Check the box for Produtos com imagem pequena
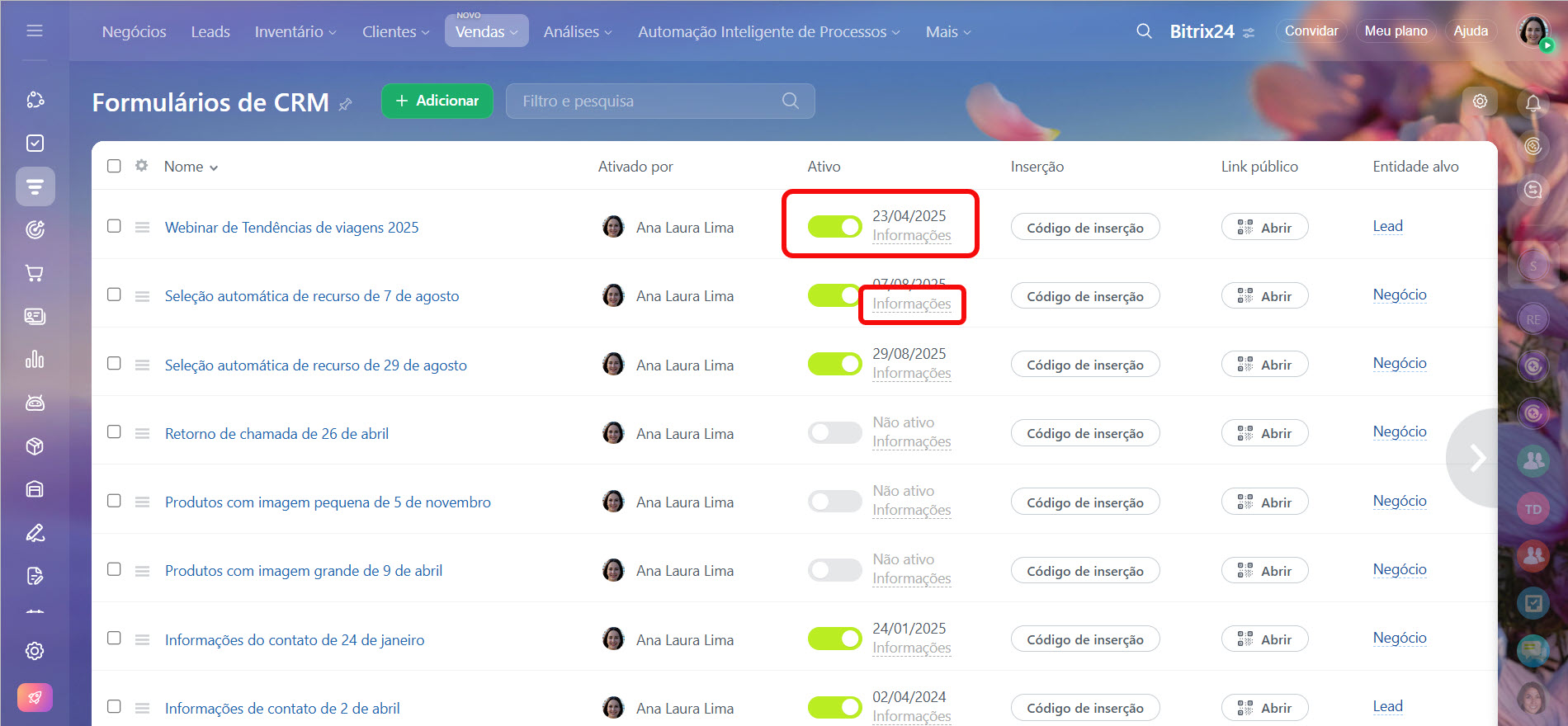Viewport: 1568px width, 726px height. click(x=114, y=501)
